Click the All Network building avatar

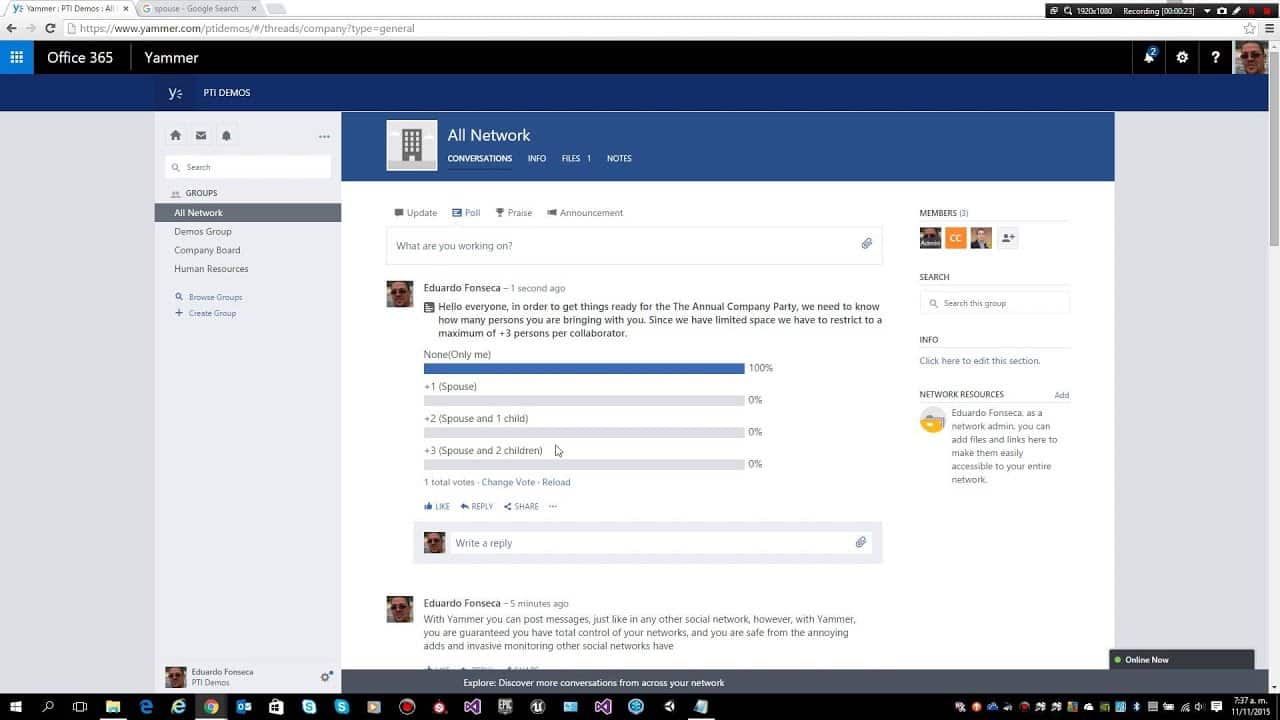pyautogui.click(x=412, y=146)
